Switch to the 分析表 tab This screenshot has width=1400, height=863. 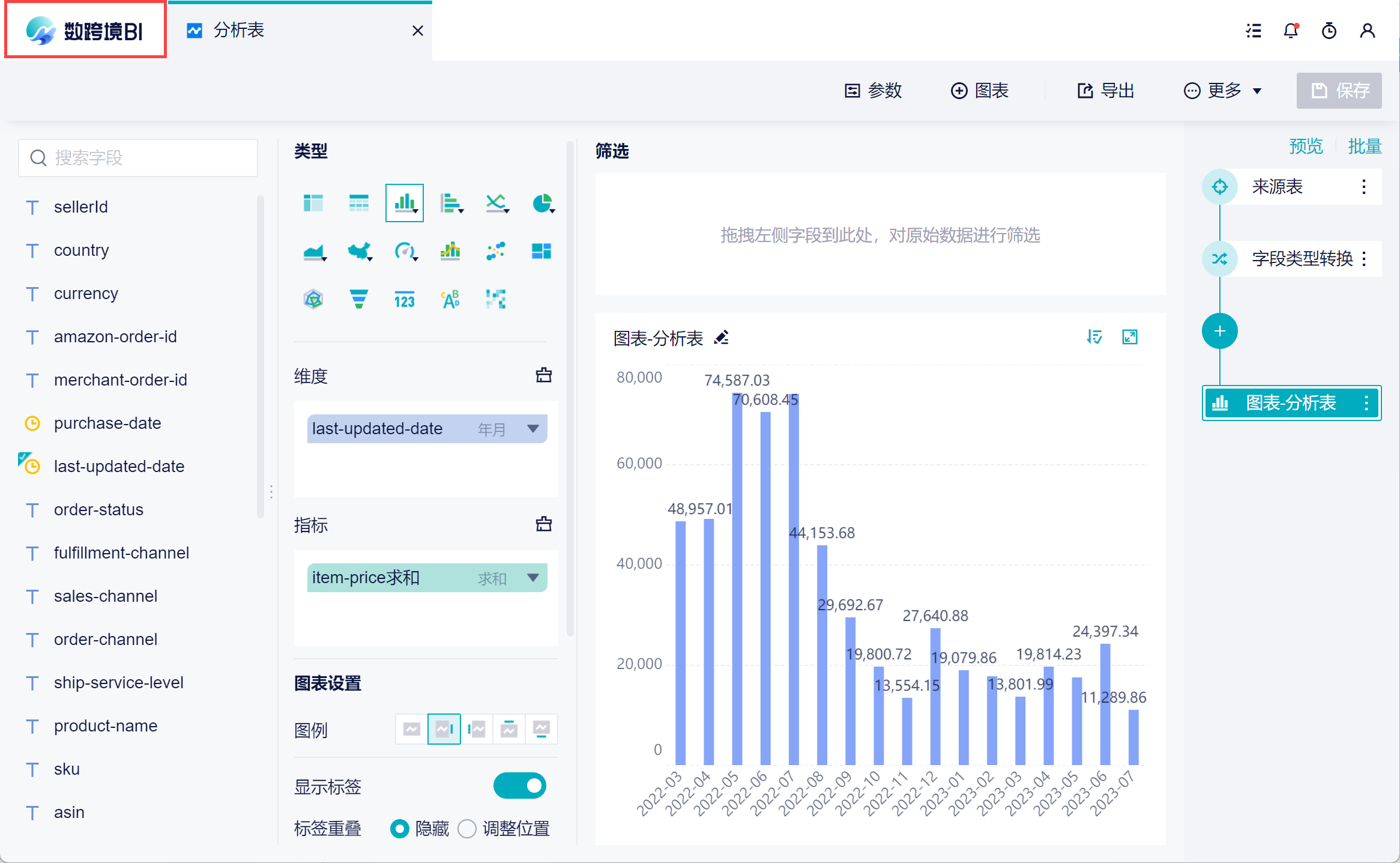point(239,31)
